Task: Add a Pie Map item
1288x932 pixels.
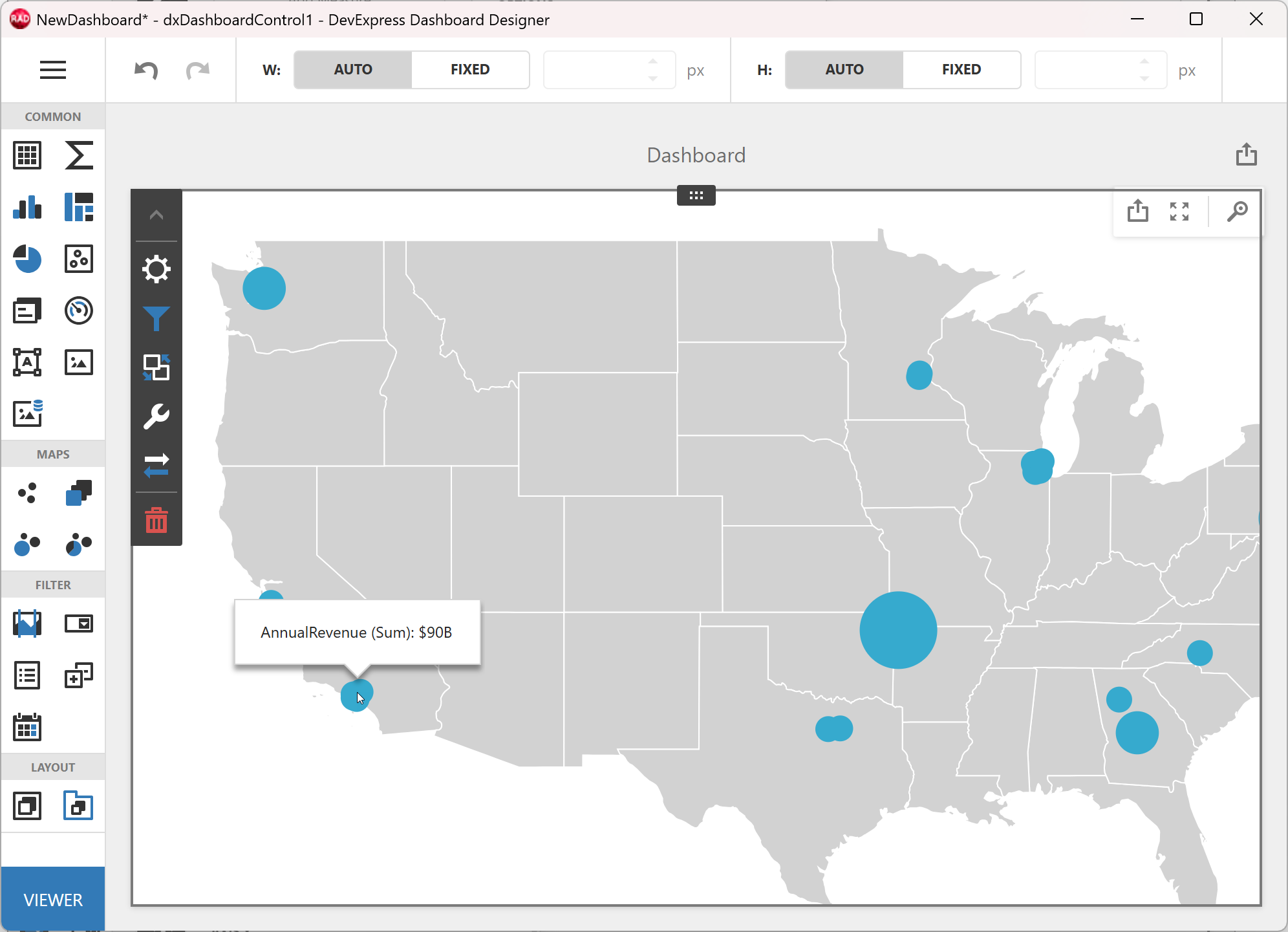Action: (79, 545)
